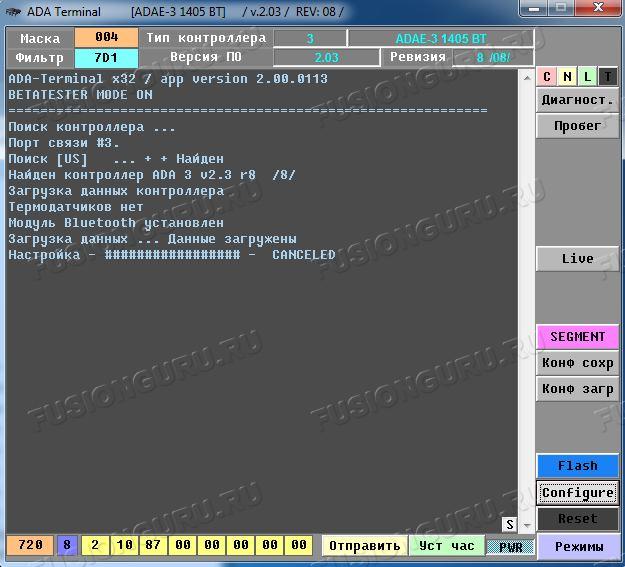Image resolution: width=625 pixels, height=567 pixels.
Task: Click the 720 CAN ID field
Action: 30,545
